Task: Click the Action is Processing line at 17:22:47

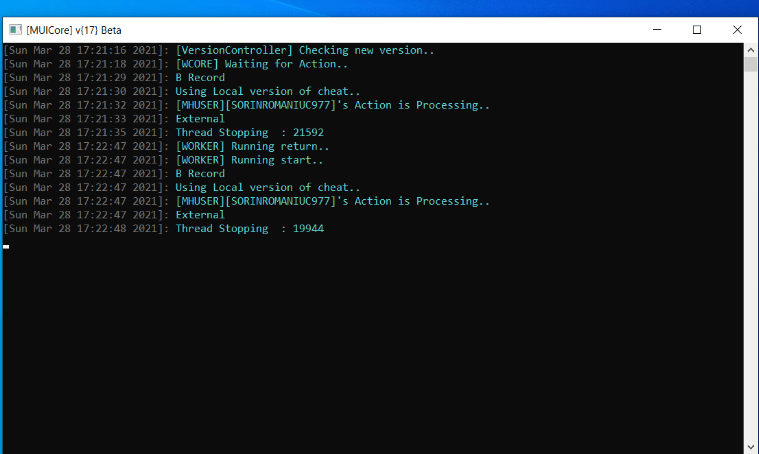Action: pos(333,201)
